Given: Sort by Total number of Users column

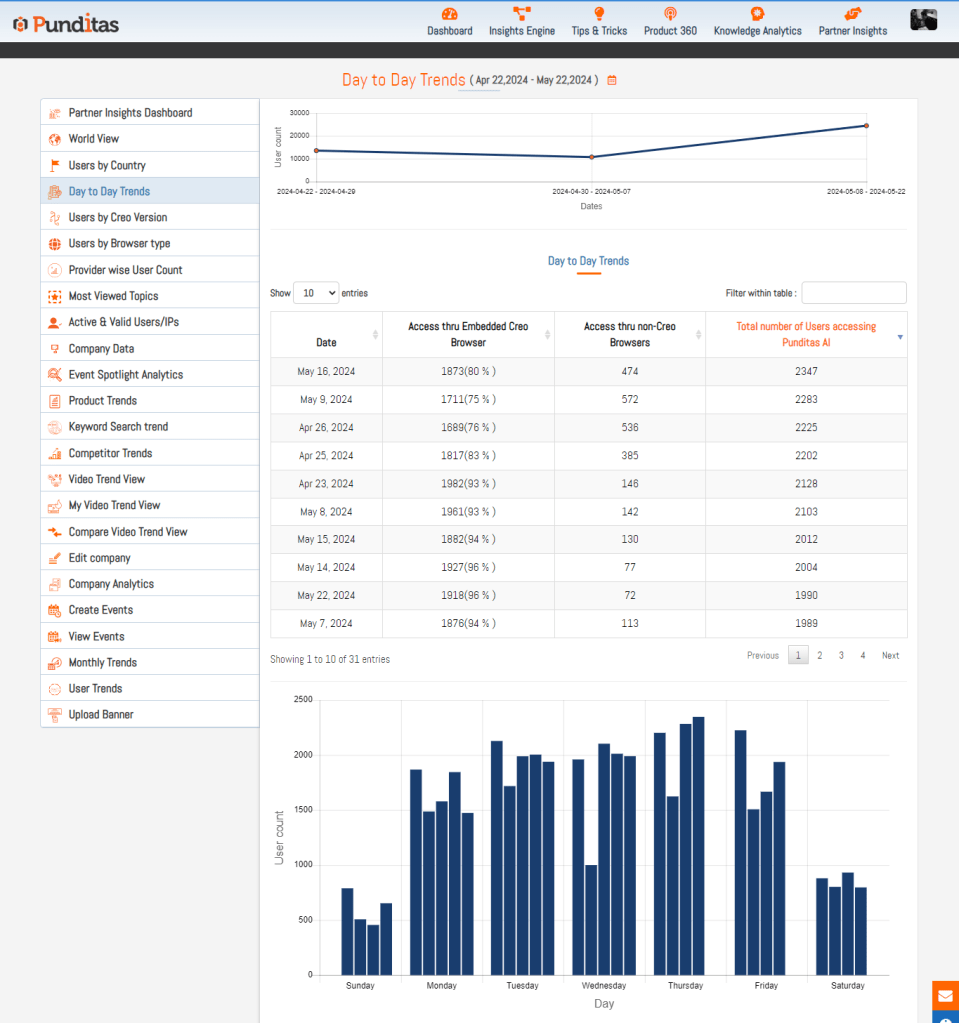Looking at the screenshot, I should point(806,334).
